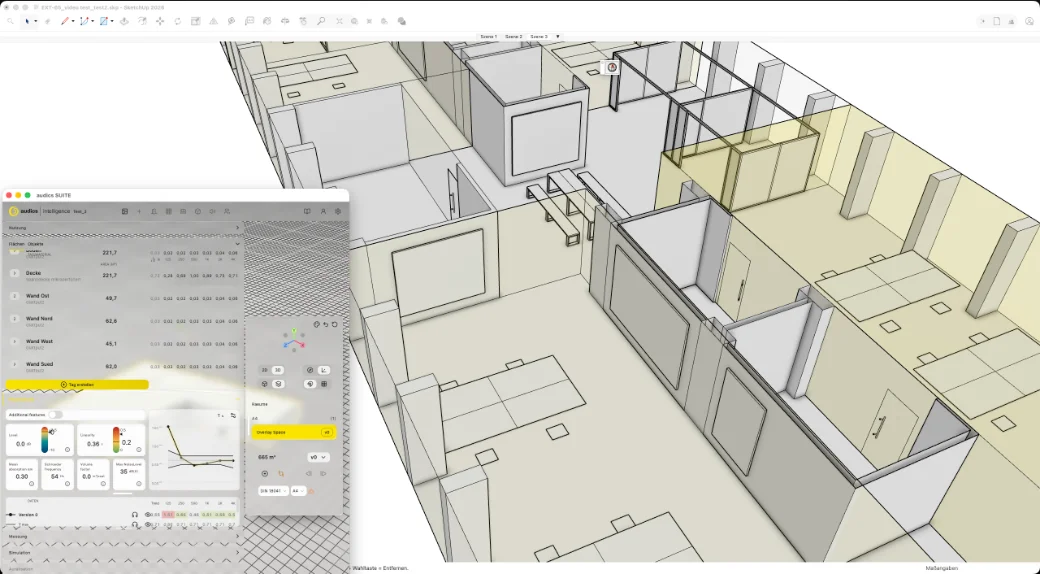Open the book documentation icon in audics header
The width and height of the screenshot is (1040, 574).
pos(307,212)
